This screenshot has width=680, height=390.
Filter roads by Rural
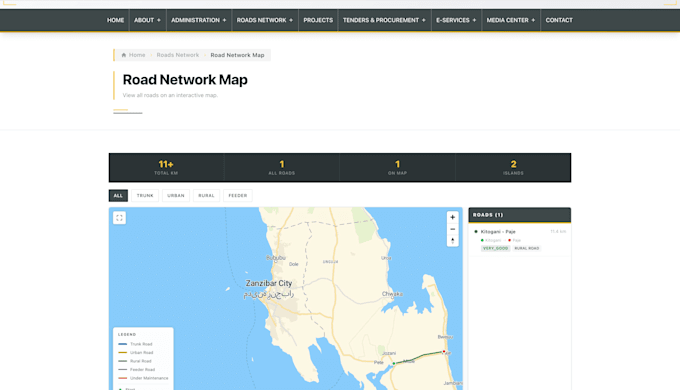[206, 196]
